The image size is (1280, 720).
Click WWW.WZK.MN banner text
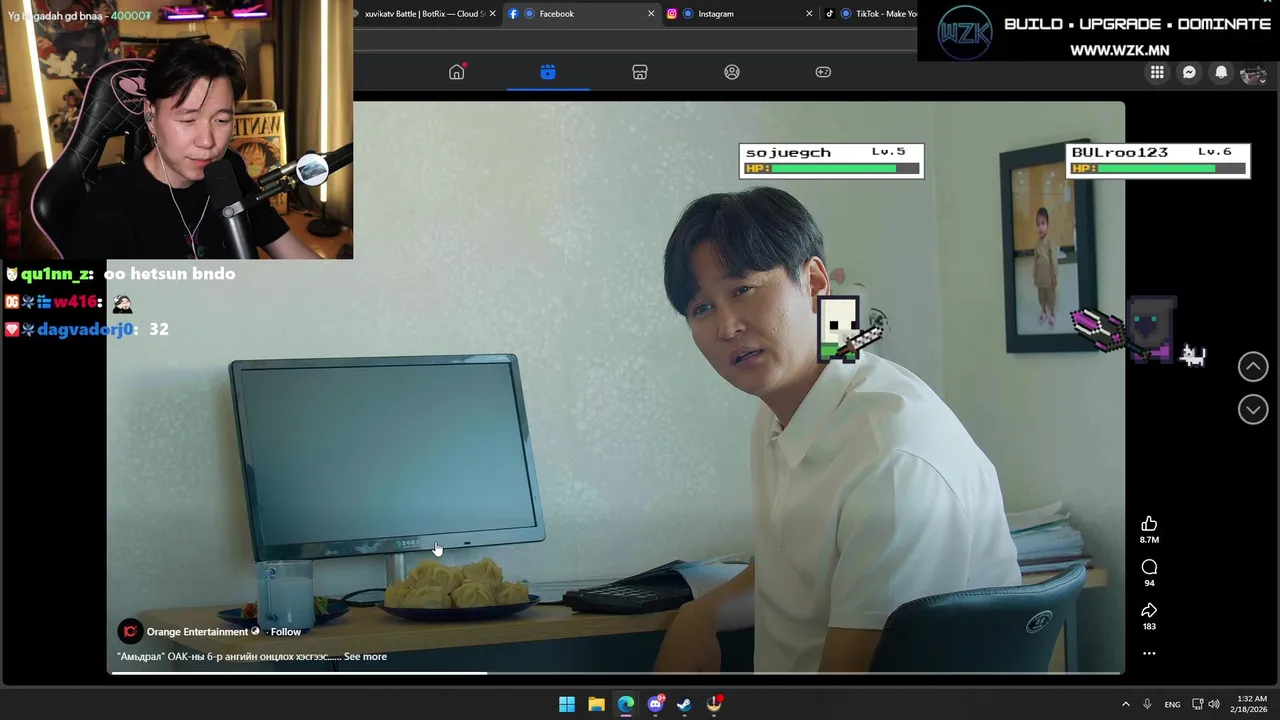tap(1119, 50)
